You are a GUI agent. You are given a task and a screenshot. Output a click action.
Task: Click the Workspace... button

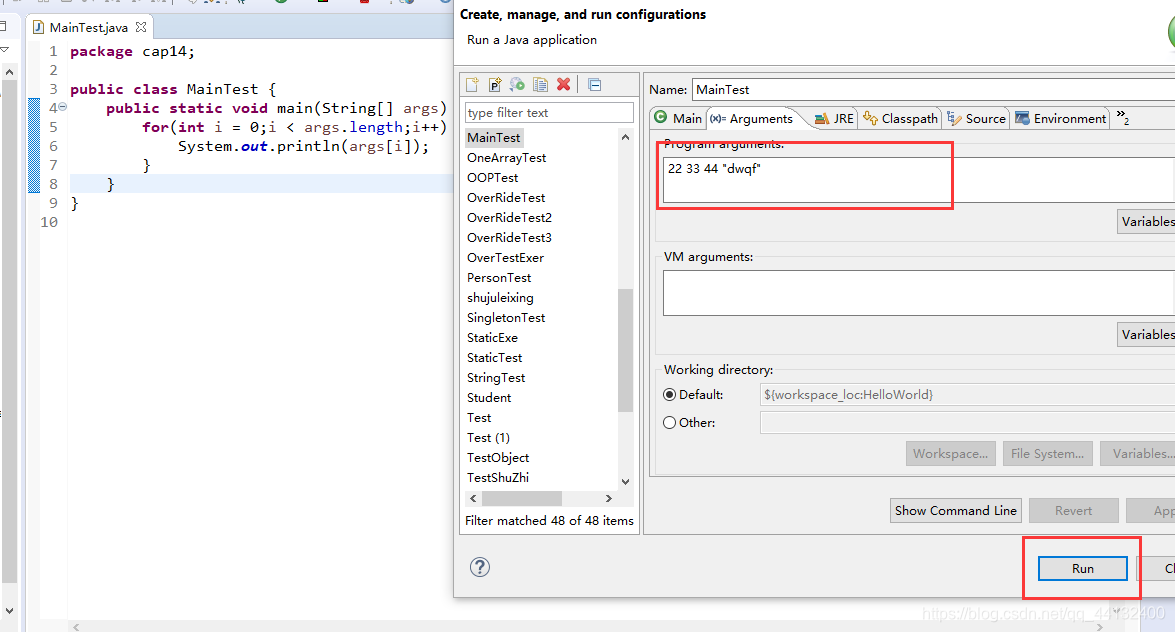point(950,454)
